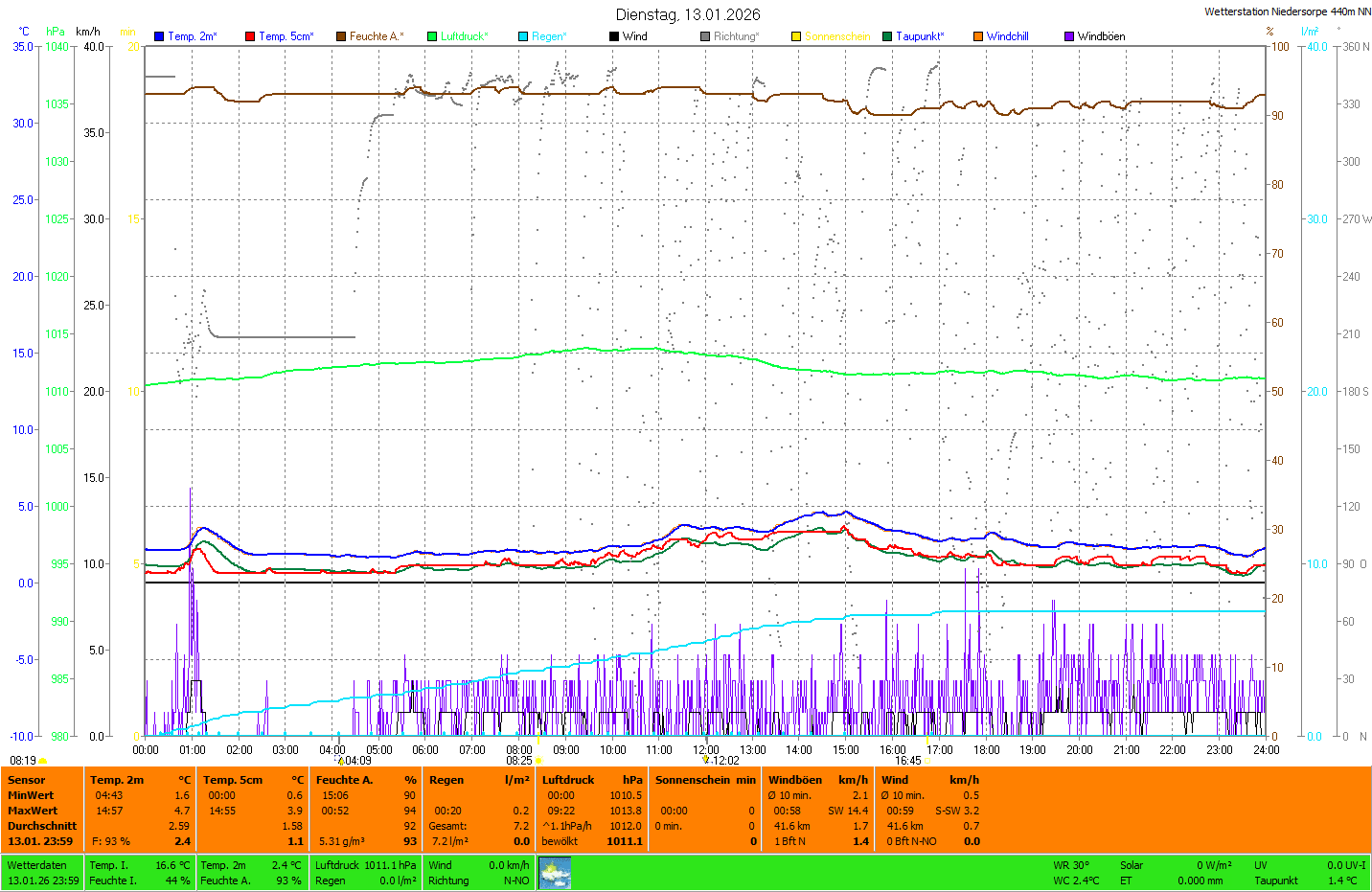Screen dimensions: 1372x892
Task: Click the Wetterdaten cell in the green bar
Action: coord(37,865)
